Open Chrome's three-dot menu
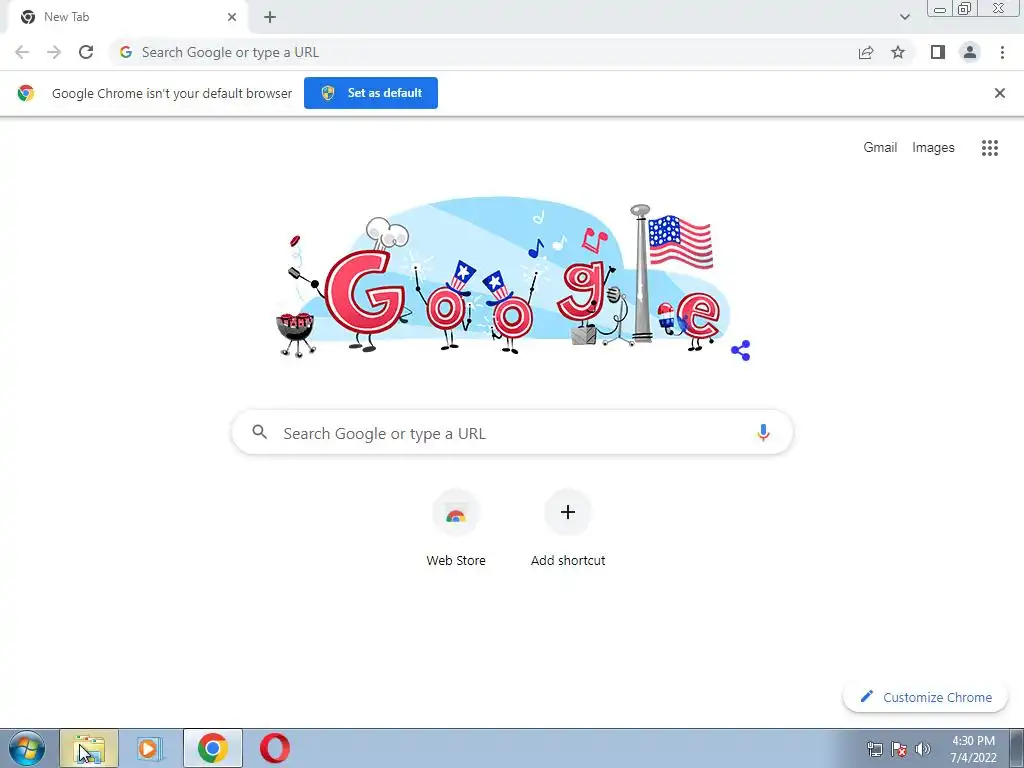This screenshot has width=1024, height=768. pos(1002,52)
